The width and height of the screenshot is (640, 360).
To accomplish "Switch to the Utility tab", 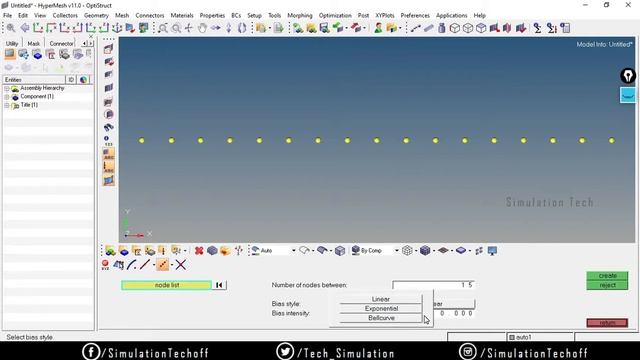I will [12, 43].
